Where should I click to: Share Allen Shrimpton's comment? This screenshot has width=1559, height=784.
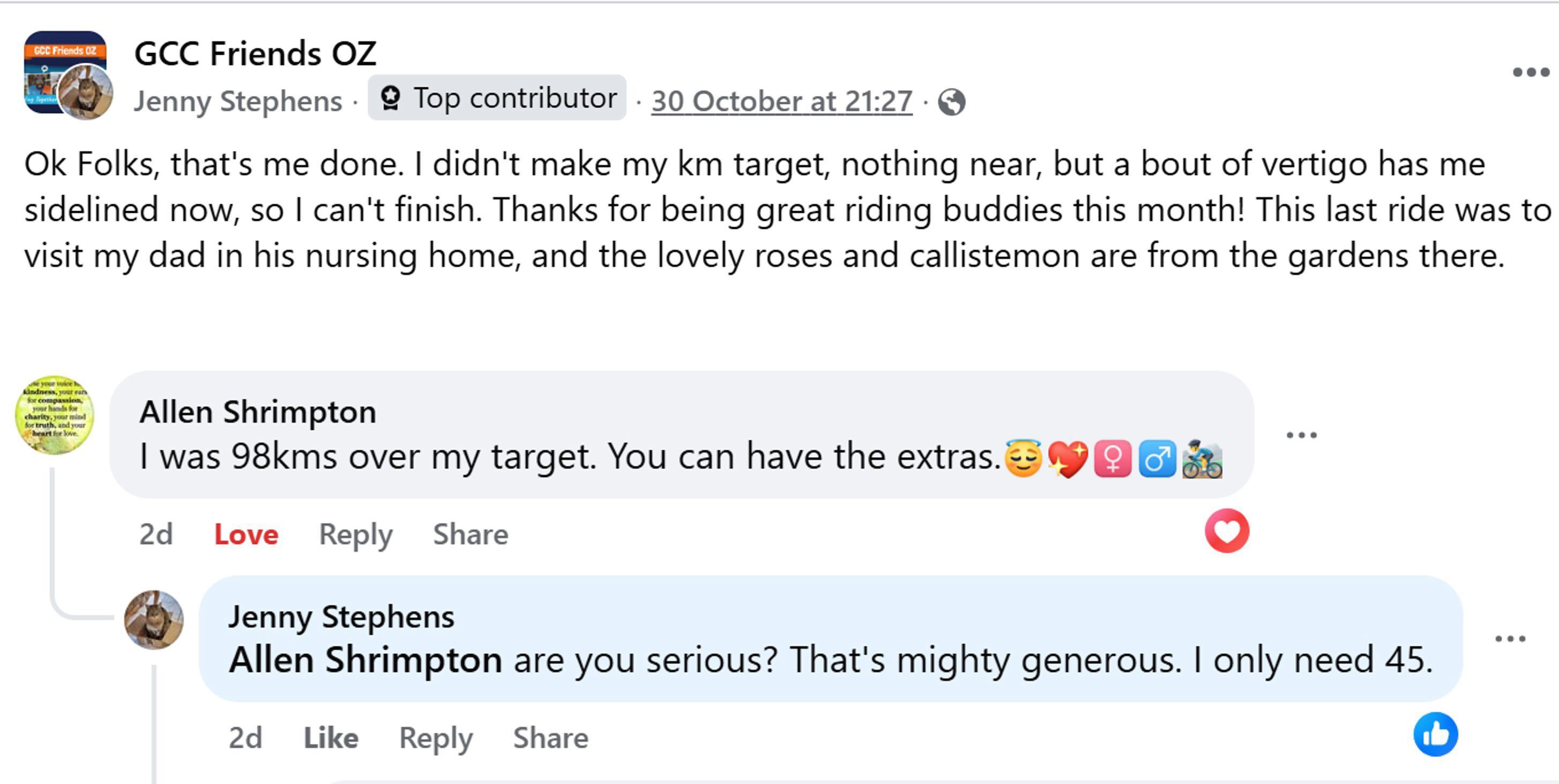(x=470, y=534)
